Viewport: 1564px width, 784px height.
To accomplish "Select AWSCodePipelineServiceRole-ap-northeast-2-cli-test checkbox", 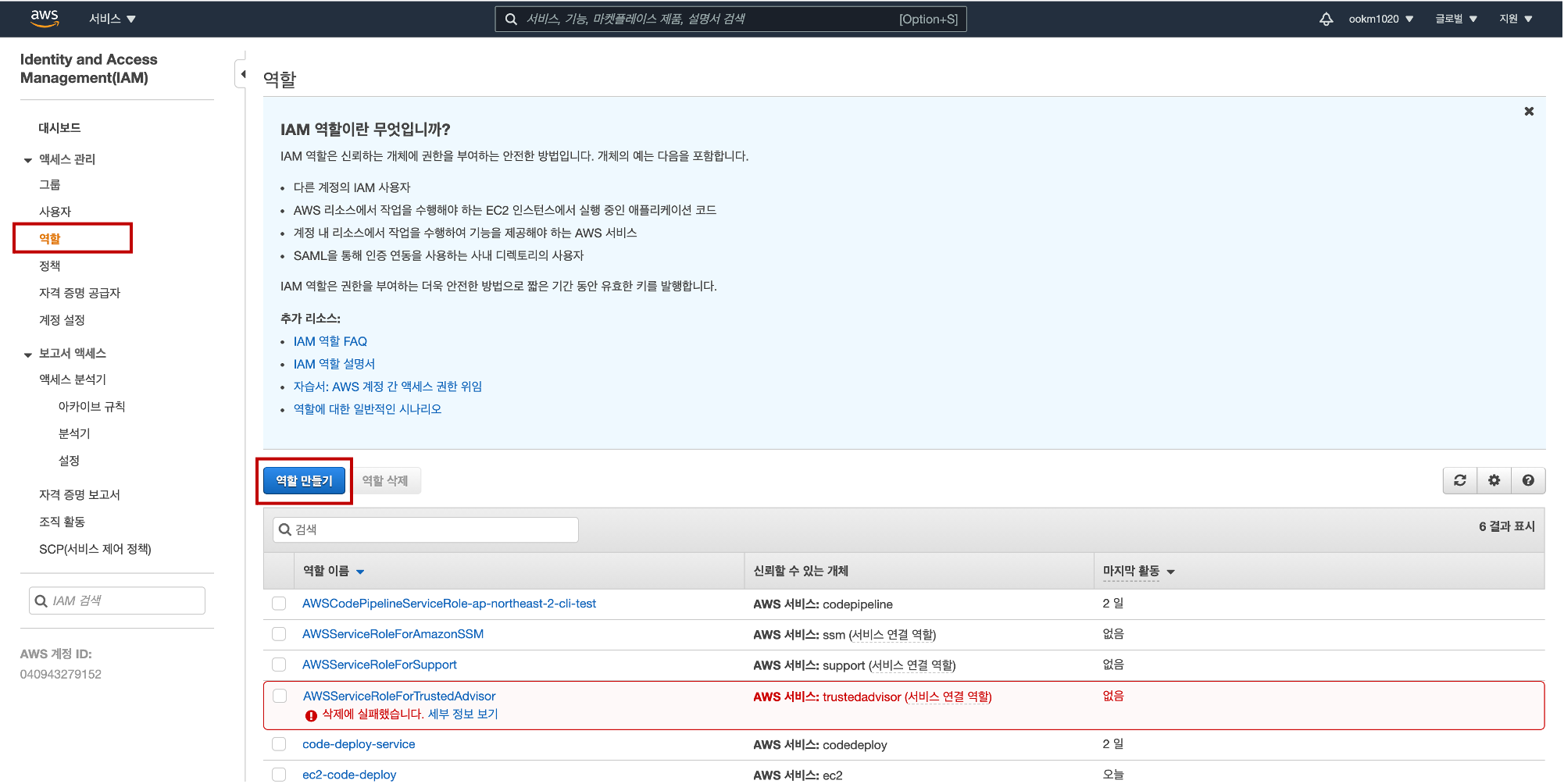I will pos(279,604).
